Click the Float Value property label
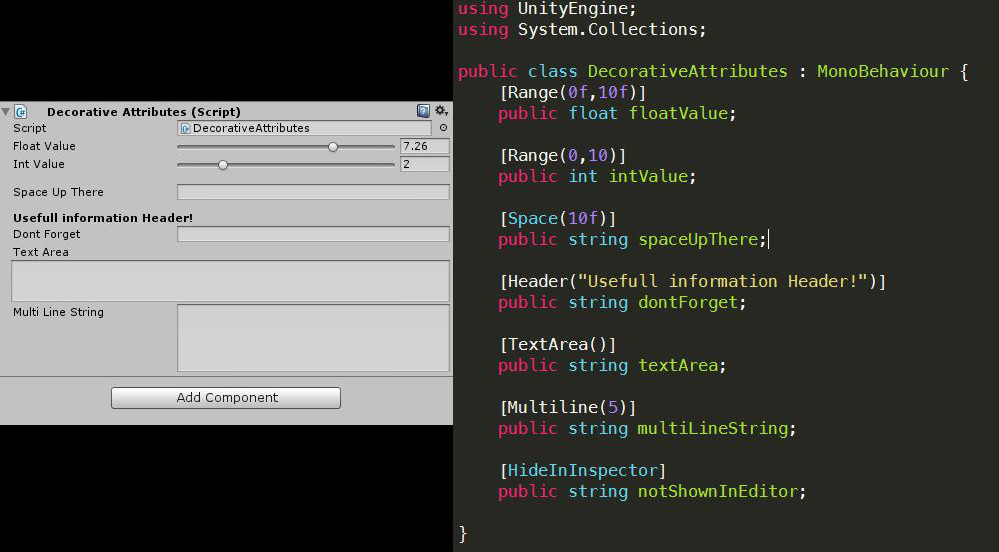Viewport: 999px width, 552px height. point(44,146)
